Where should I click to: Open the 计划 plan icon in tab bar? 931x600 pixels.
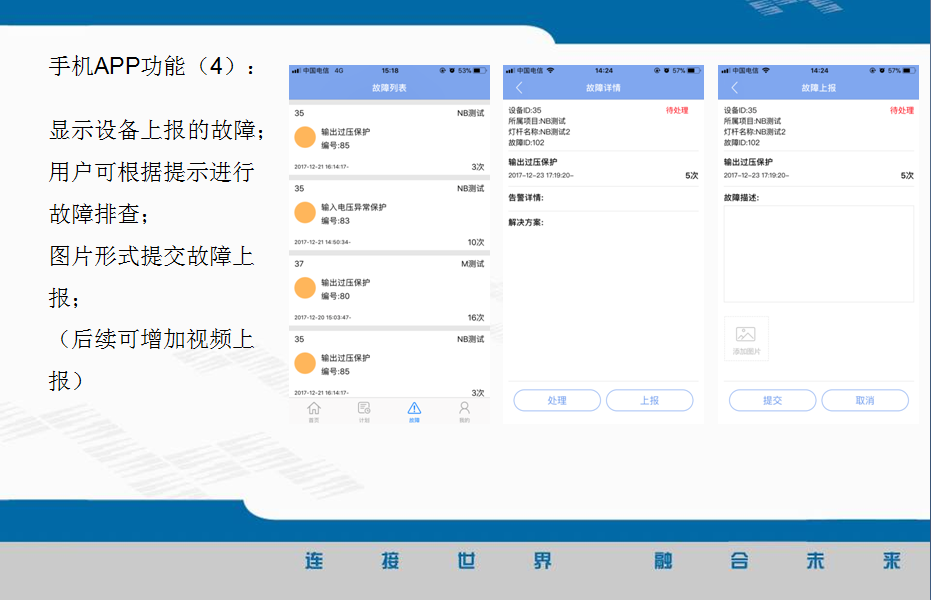pos(364,410)
